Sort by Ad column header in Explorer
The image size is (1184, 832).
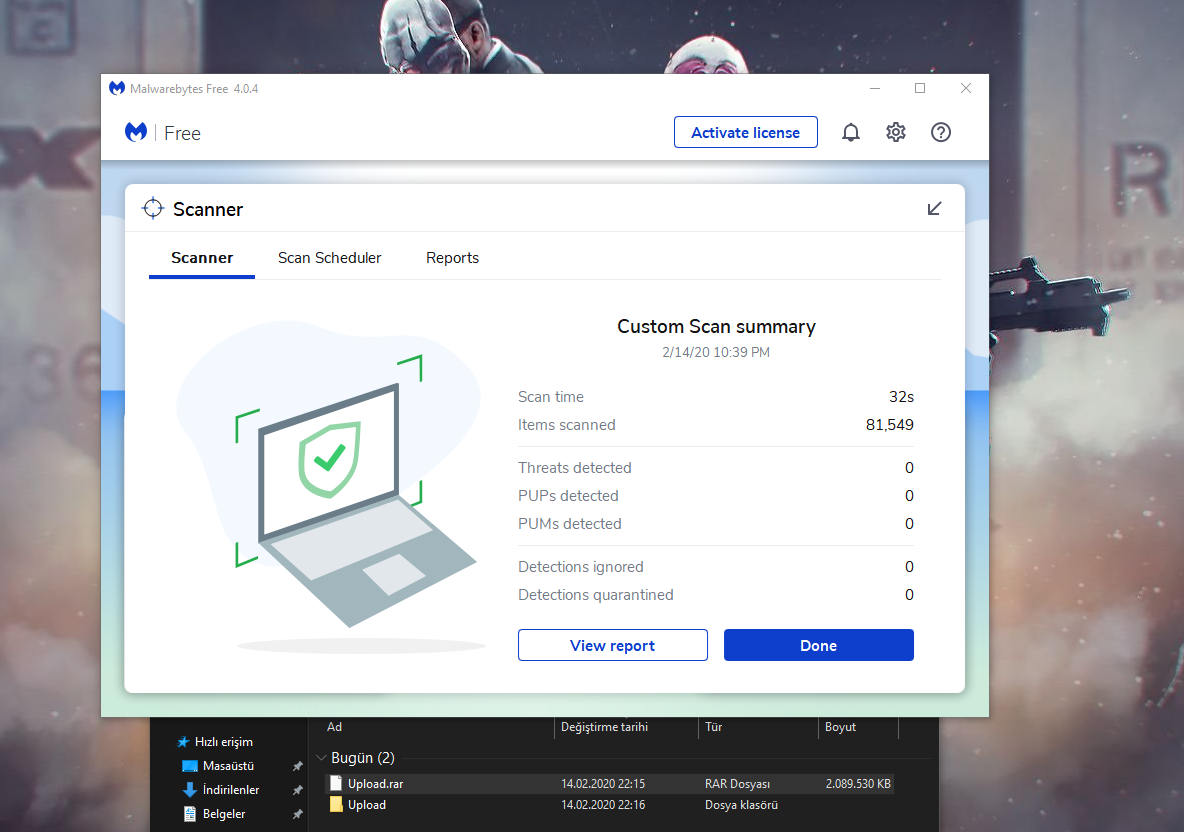334,726
